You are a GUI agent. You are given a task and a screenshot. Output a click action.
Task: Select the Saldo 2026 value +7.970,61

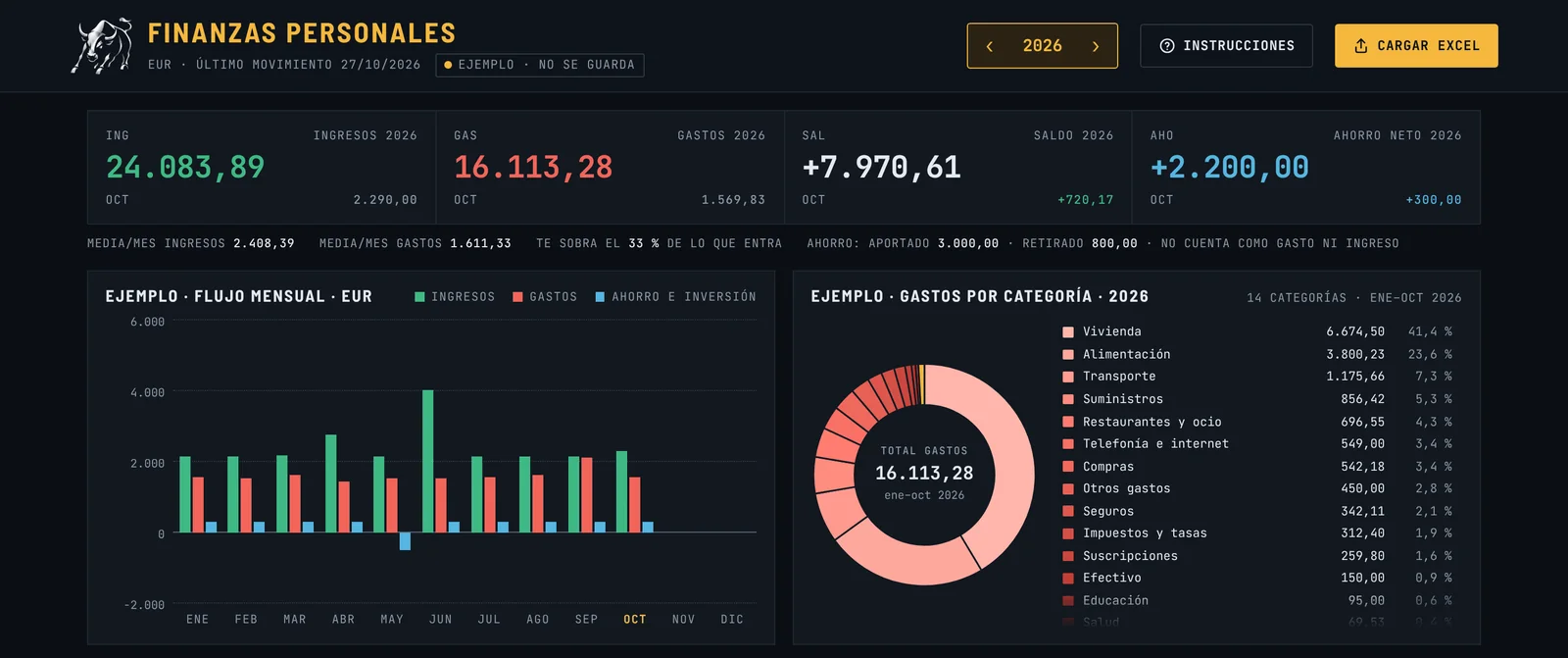pos(882,168)
